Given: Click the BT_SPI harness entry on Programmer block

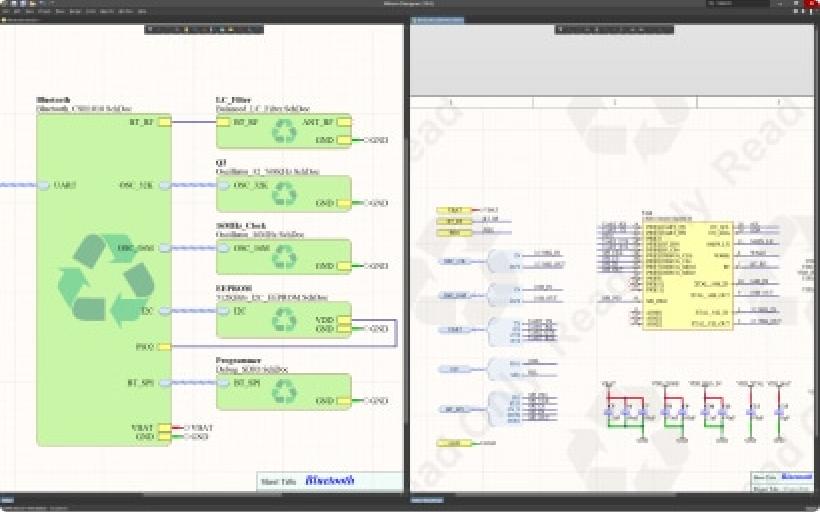Looking at the screenshot, I should 223,383.
